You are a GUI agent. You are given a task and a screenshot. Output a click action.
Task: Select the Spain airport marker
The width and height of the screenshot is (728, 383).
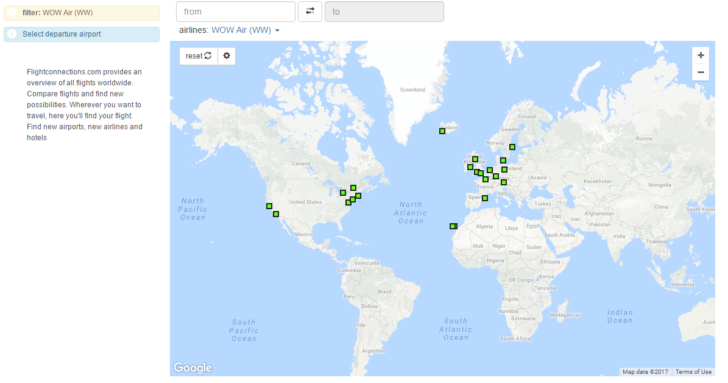click(485, 198)
